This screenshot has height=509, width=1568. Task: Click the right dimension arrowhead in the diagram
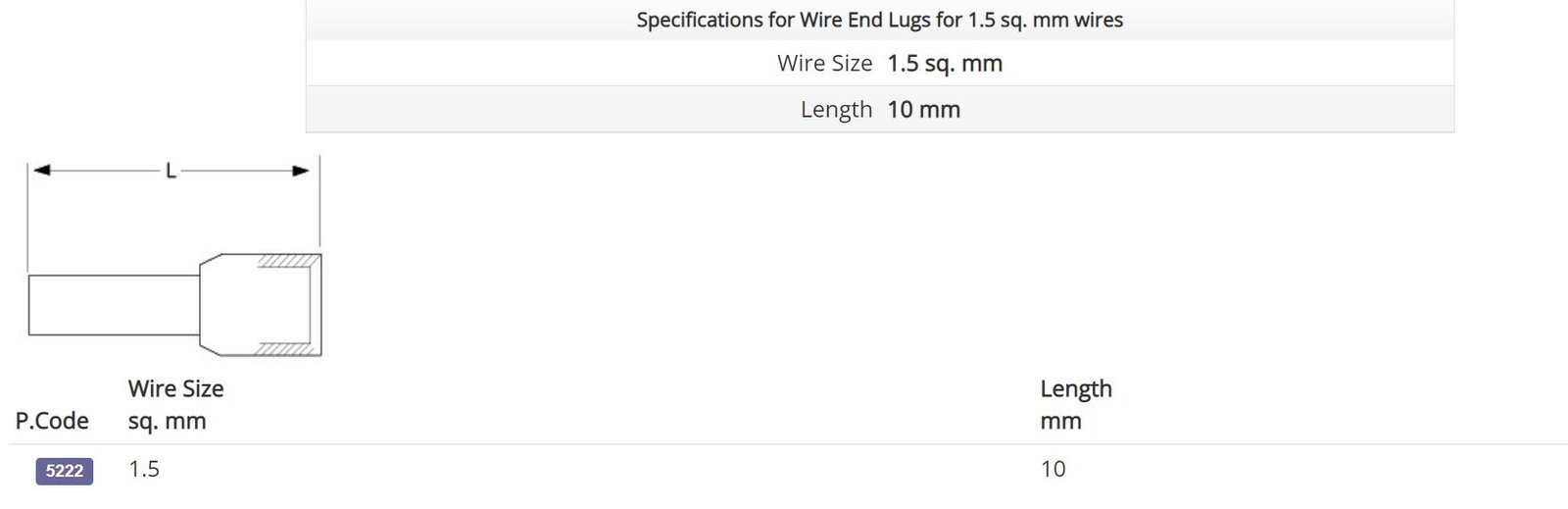pos(301,171)
